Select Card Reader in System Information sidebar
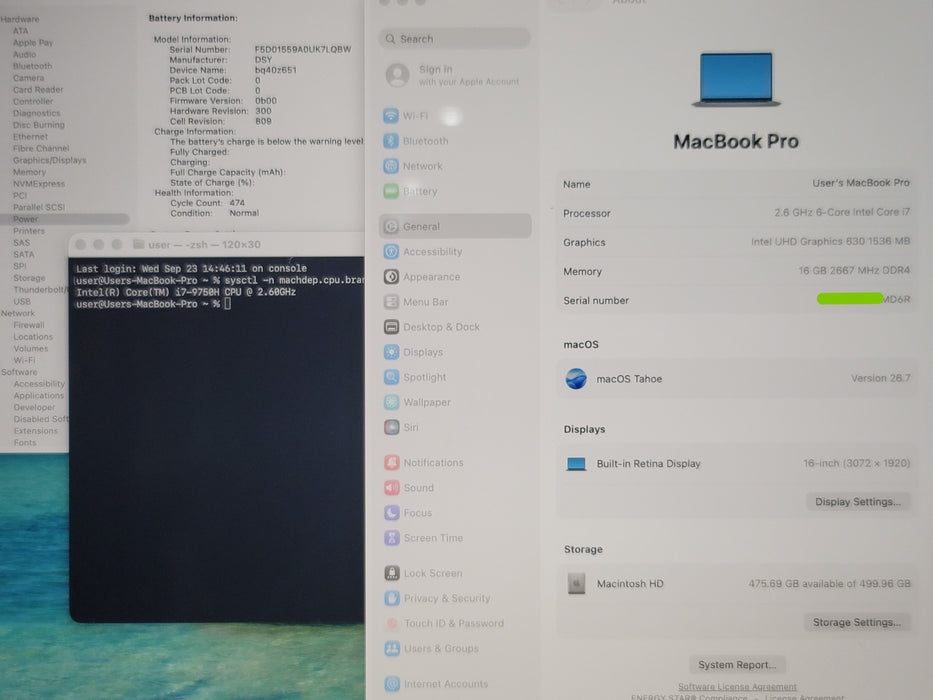The width and height of the screenshot is (933, 700). click(x=38, y=90)
